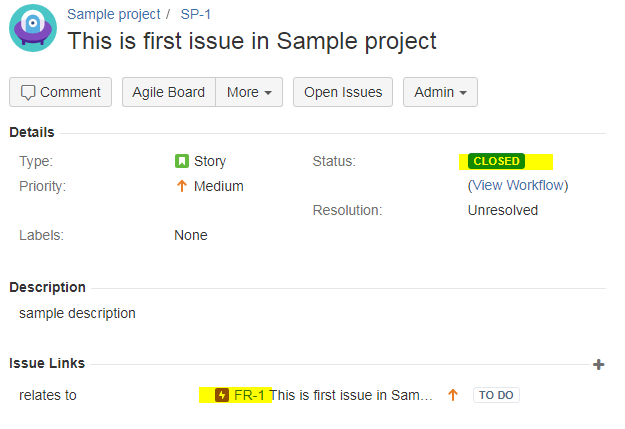Open the SP-1 issue key link
The height and width of the screenshot is (429, 625).
click(x=195, y=14)
